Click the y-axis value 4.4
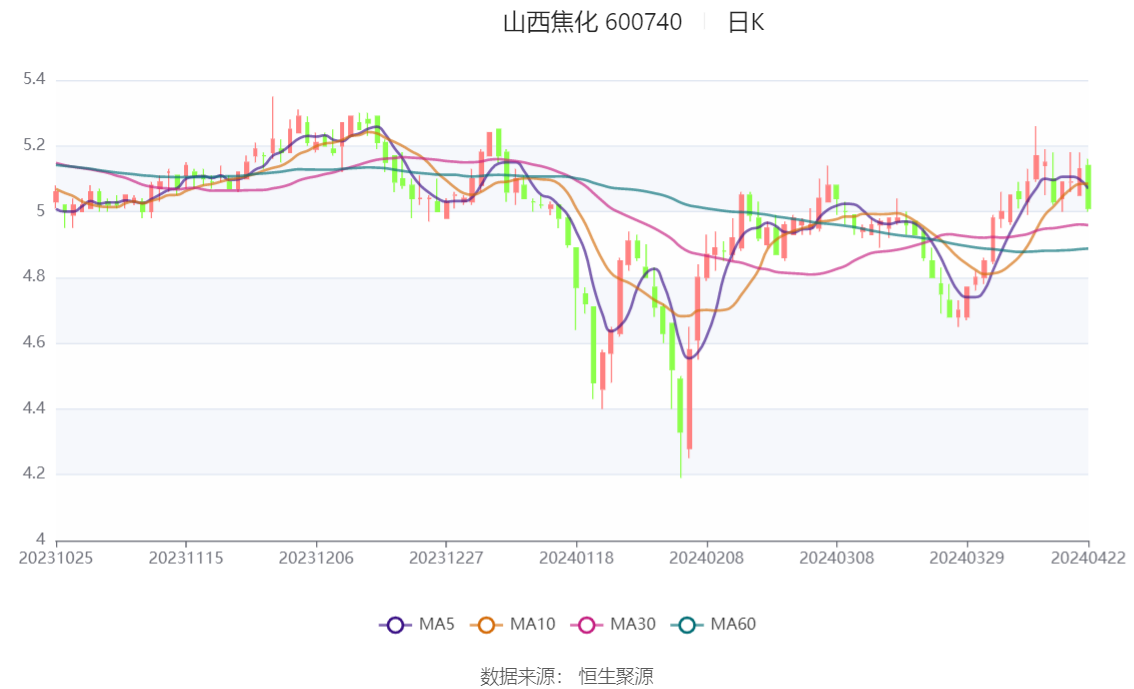The width and height of the screenshot is (1134, 689). click(x=34, y=408)
